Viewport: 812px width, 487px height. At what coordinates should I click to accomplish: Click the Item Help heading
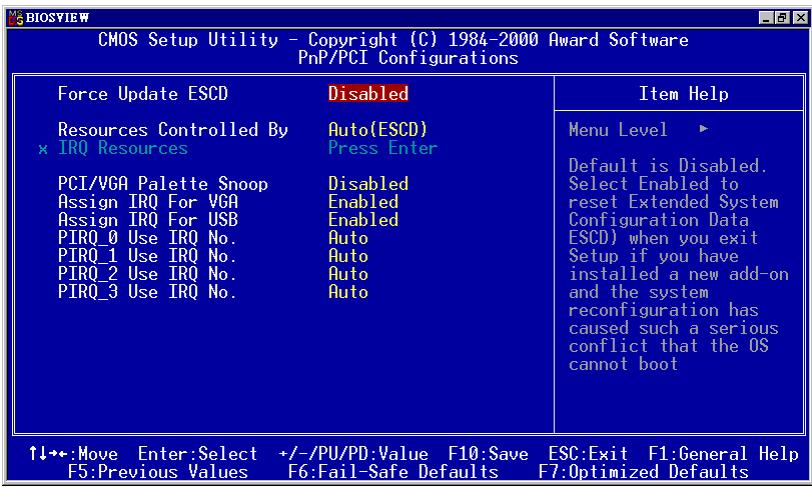click(684, 94)
